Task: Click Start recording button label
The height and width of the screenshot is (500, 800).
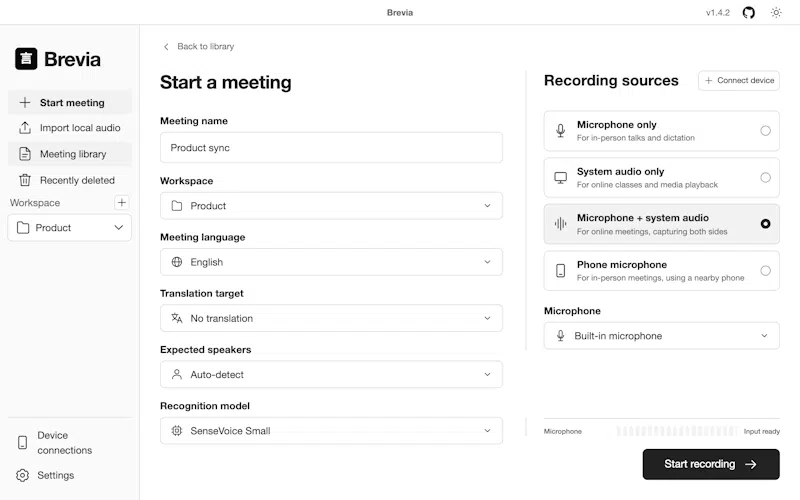Action: click(699, 464)
